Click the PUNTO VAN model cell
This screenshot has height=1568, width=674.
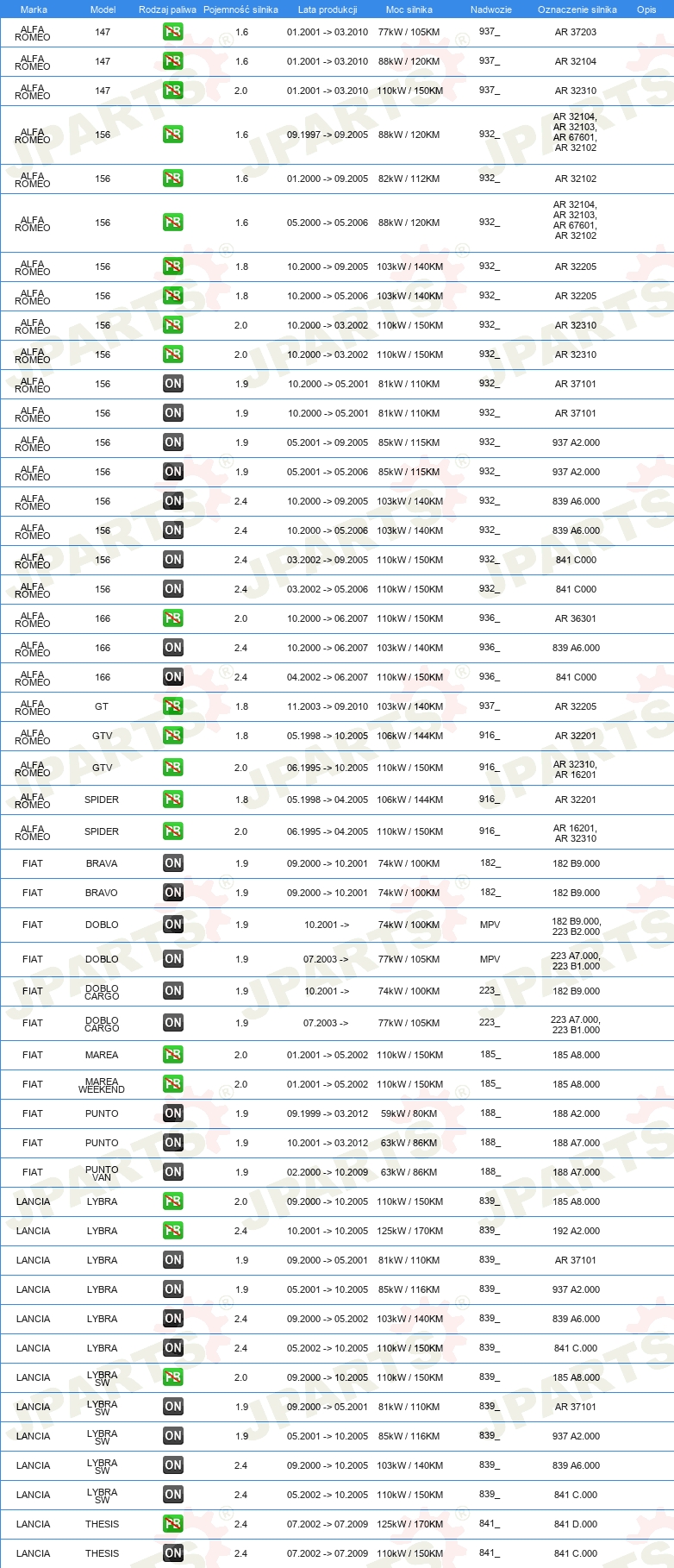102,1173
